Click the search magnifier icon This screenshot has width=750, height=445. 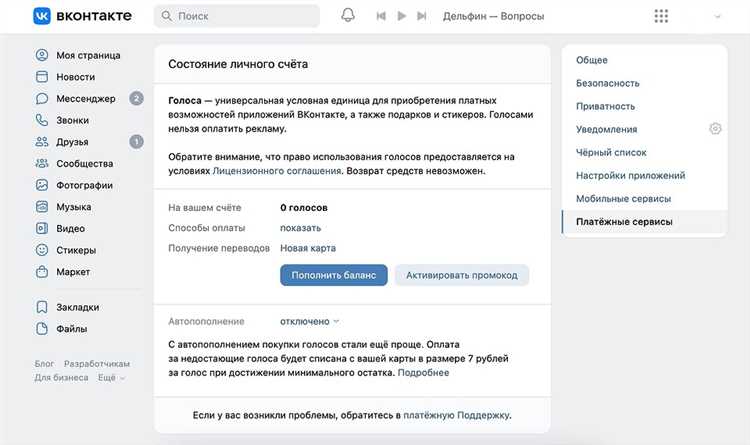166,16
